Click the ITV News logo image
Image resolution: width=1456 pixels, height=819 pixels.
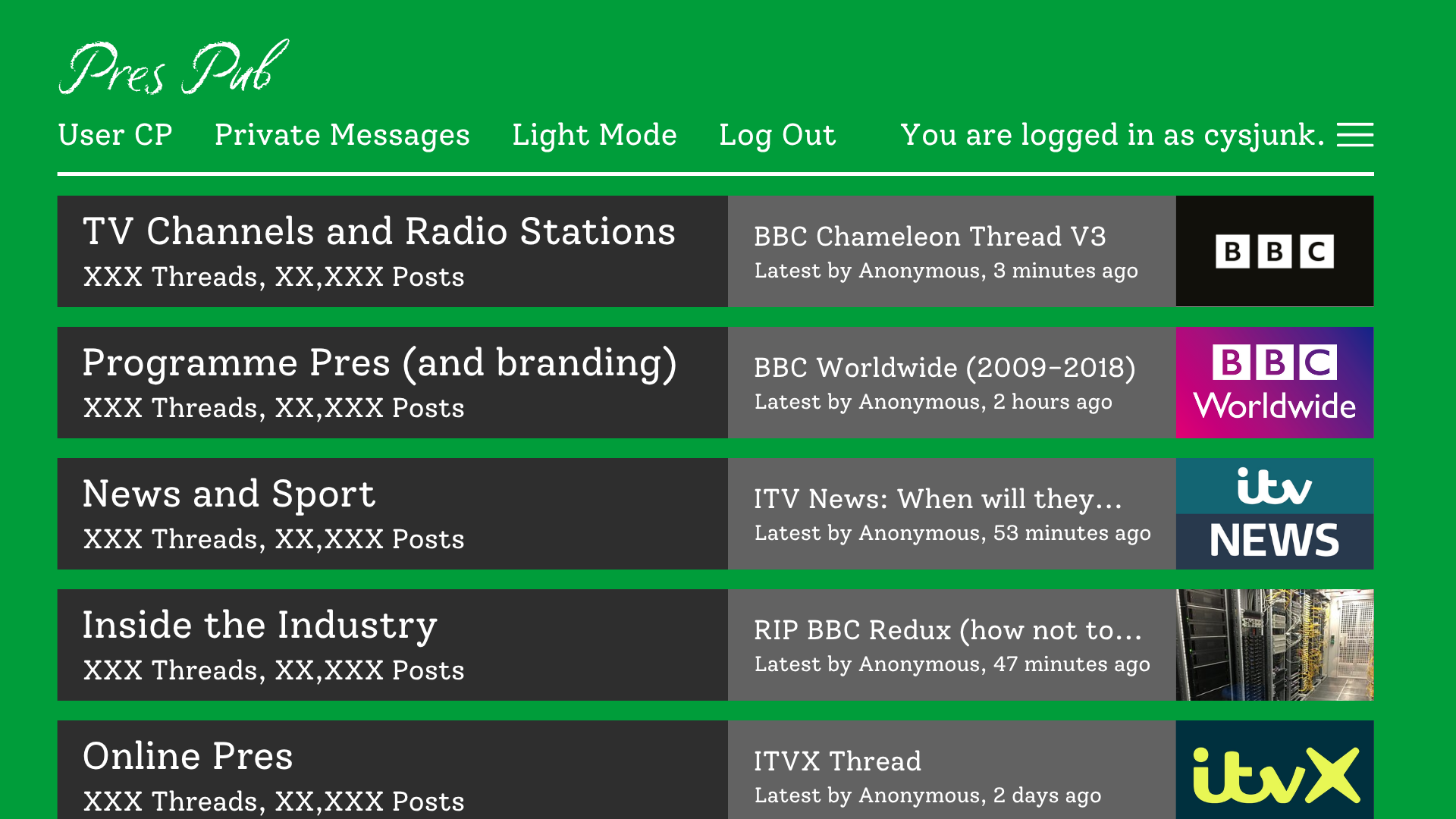(1274, 513)
